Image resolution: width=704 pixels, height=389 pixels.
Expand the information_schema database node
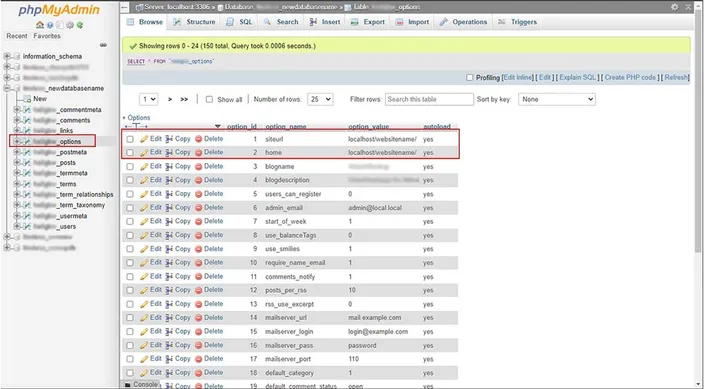[7, 57]
